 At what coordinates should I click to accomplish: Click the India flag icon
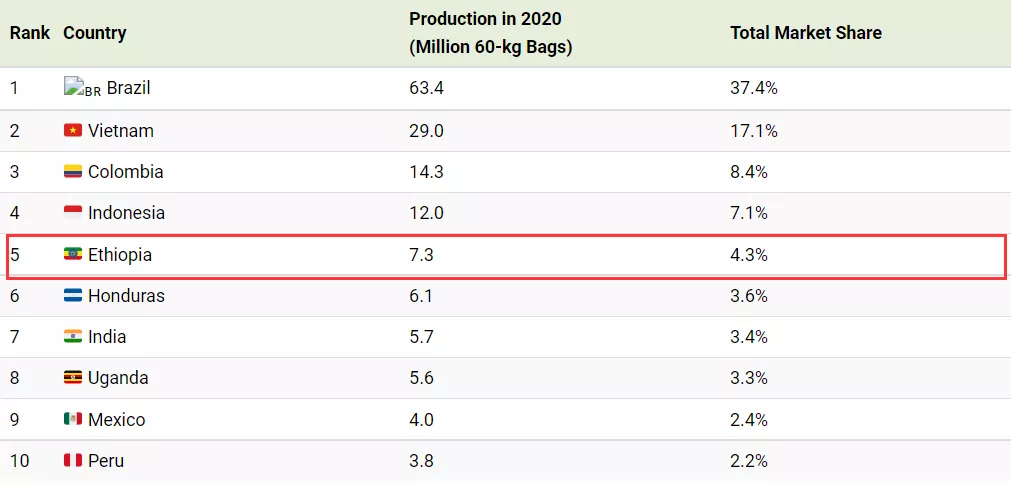click(73, 336)
